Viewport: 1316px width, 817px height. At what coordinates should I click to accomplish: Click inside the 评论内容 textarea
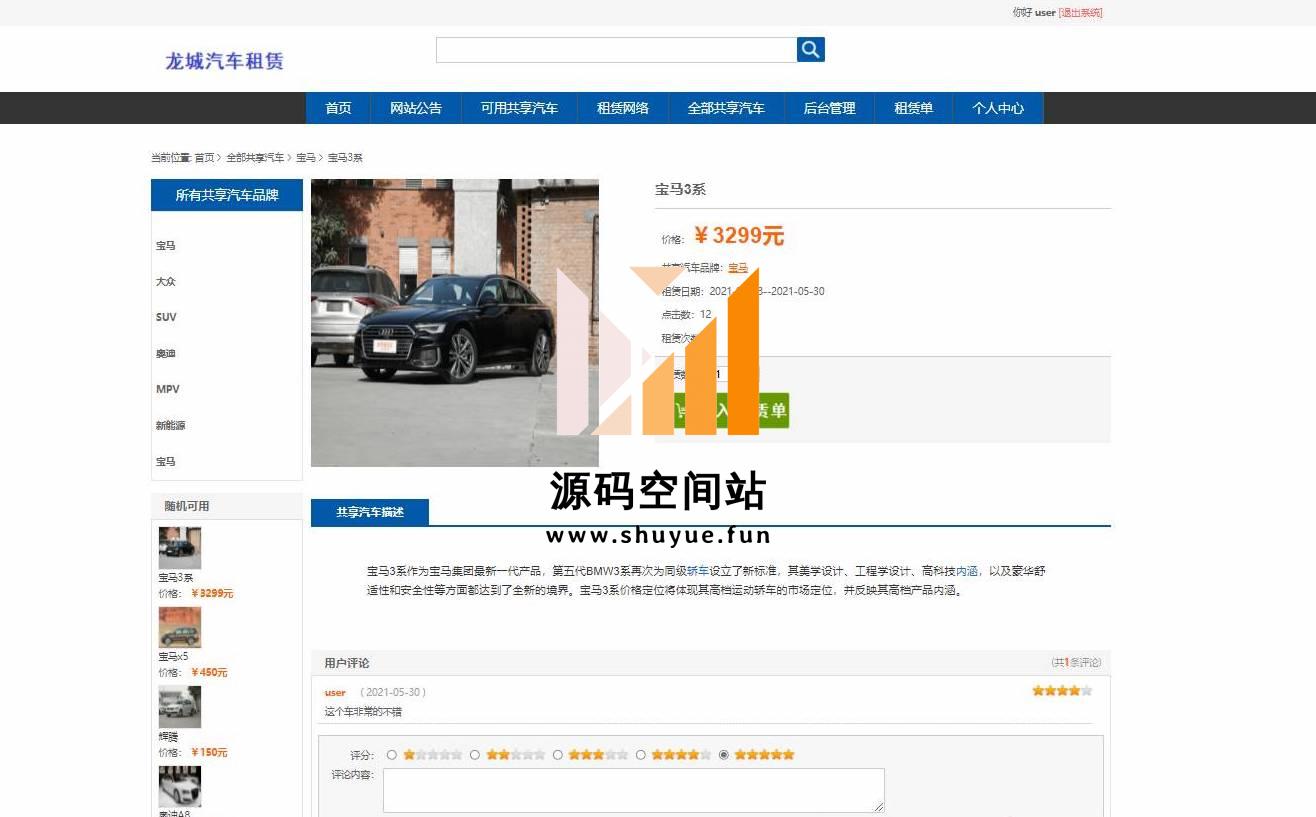[634, 790]
